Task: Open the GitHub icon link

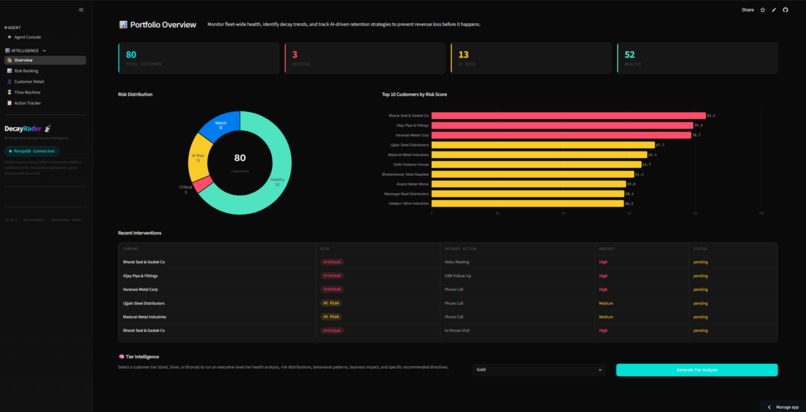Action: click(785, 10)
